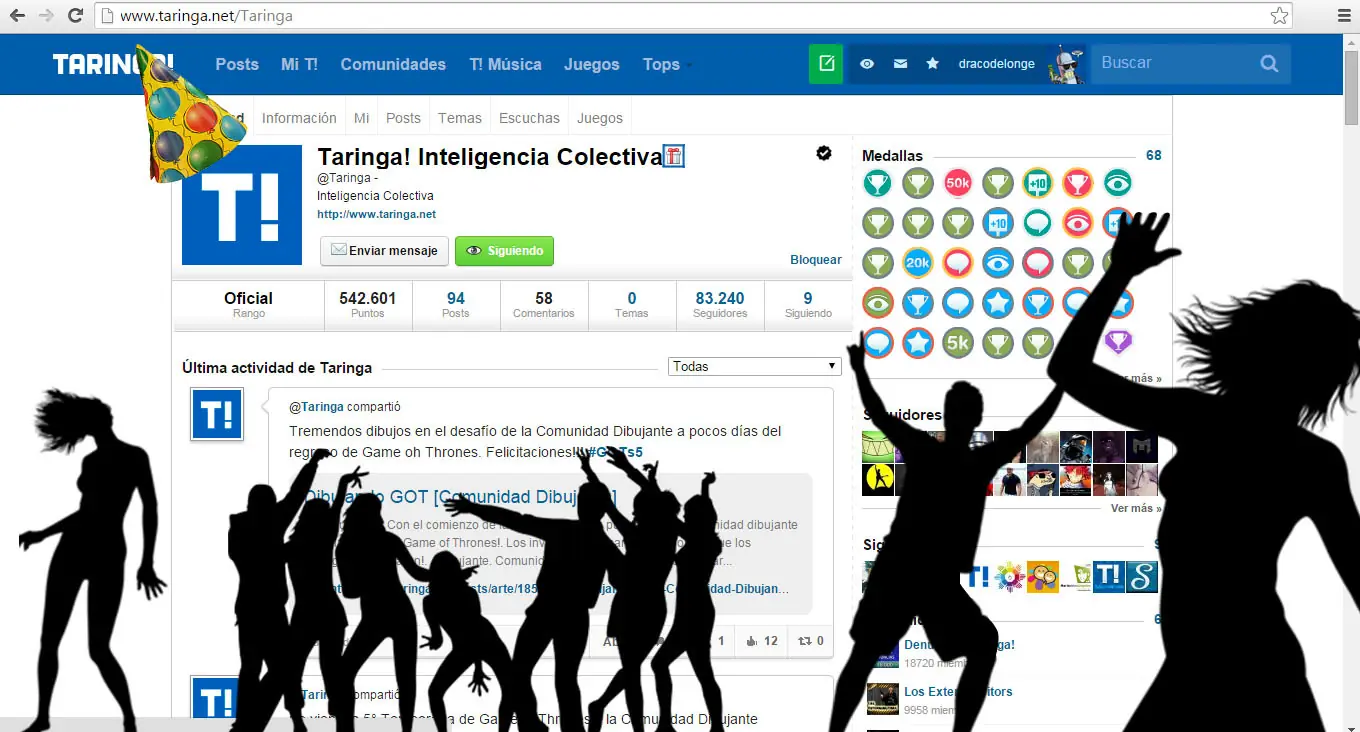1360x732 pixels.
Task: Open the colorful flower followed-user avatar
Action: [x=1009, y=576]
